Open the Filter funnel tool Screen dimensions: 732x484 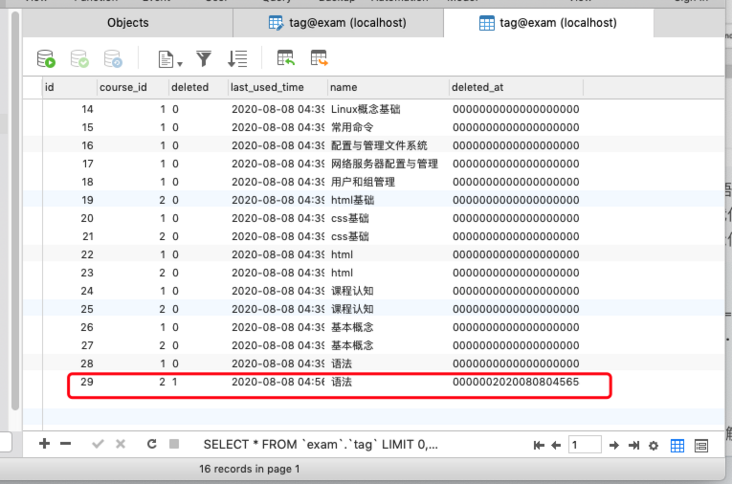tap(204, 59)
